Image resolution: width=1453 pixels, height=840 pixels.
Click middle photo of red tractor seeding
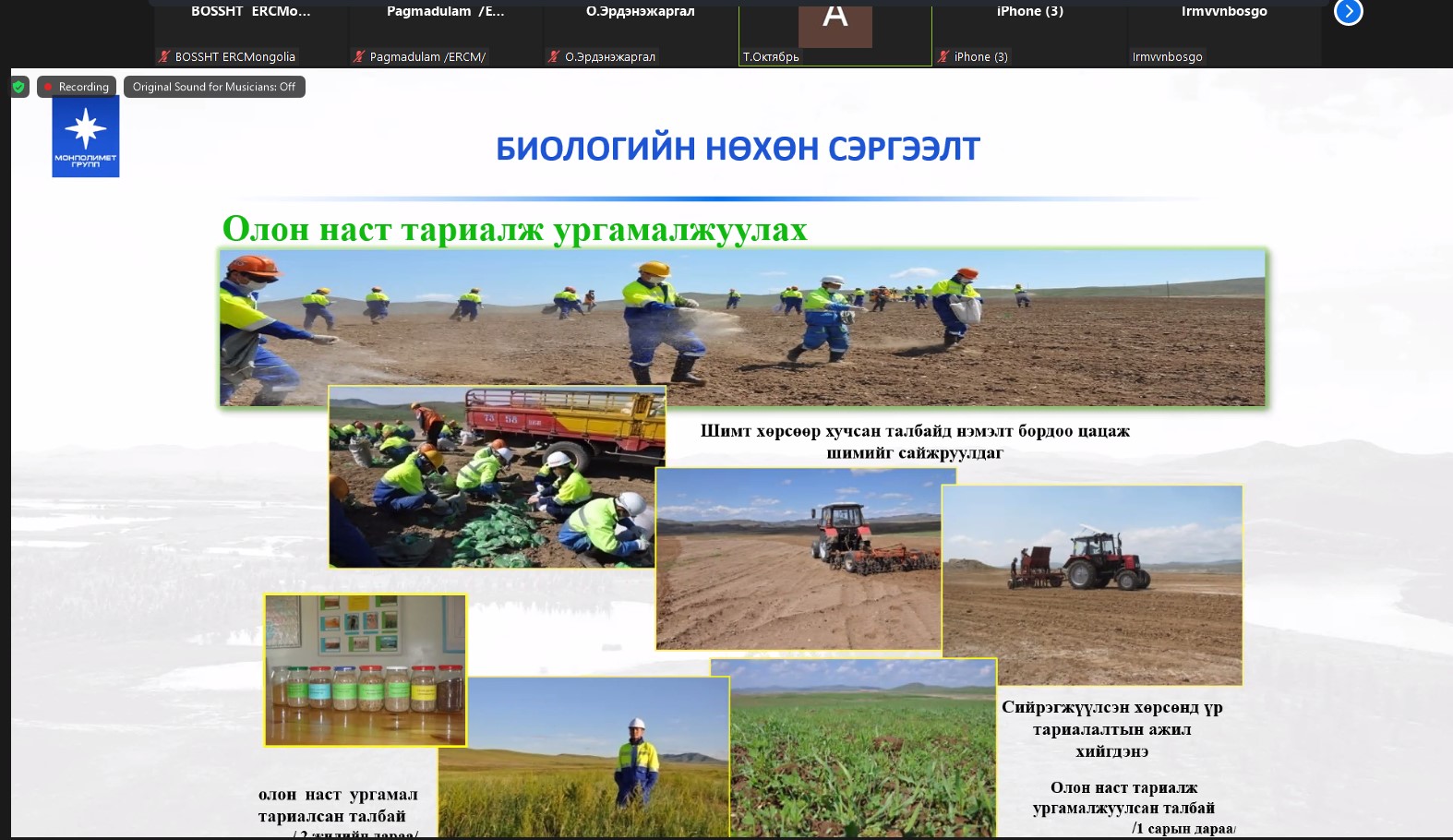[799, 559]
